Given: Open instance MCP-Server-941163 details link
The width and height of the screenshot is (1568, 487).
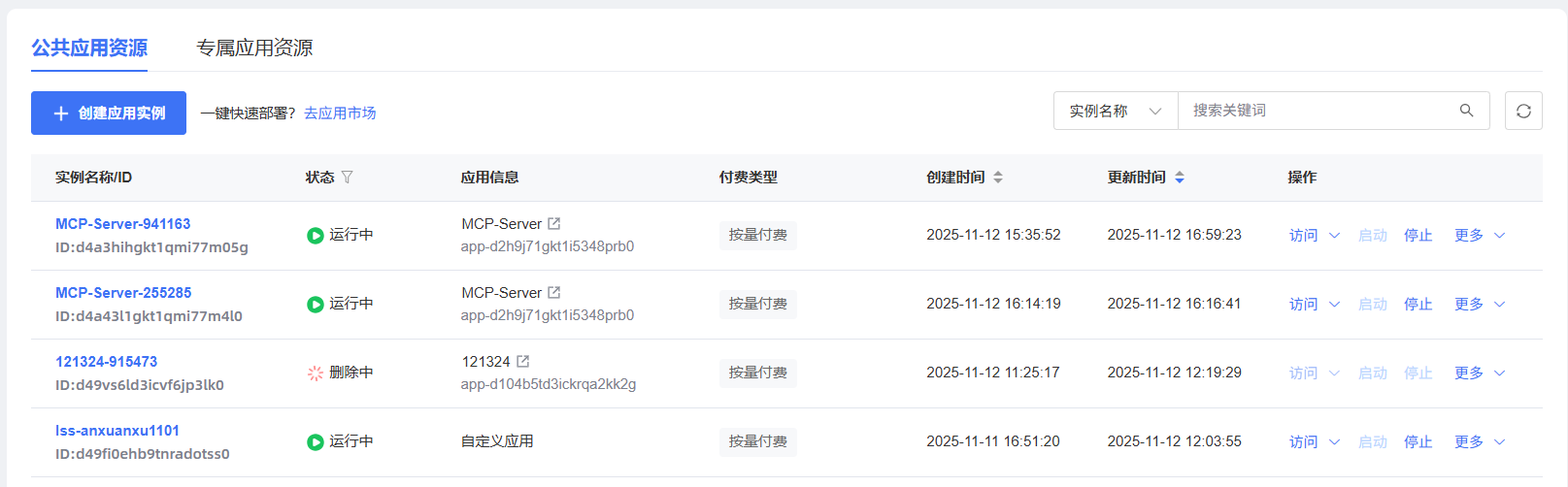Looking at the screenshot, I should click(122, 224).
